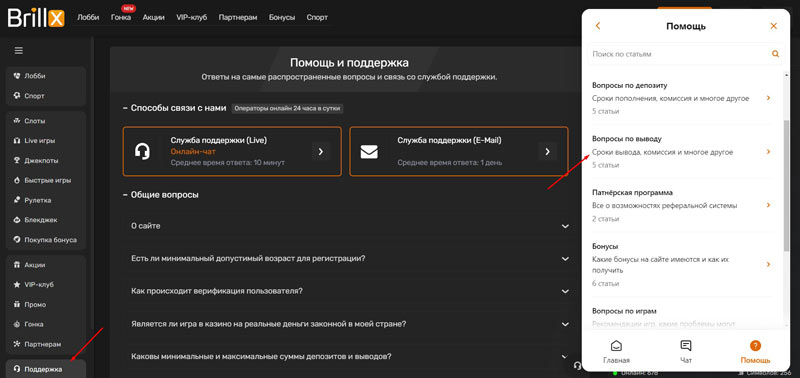
Task: Open Партнерам in the top navigation
Action: tap(238, 17)
